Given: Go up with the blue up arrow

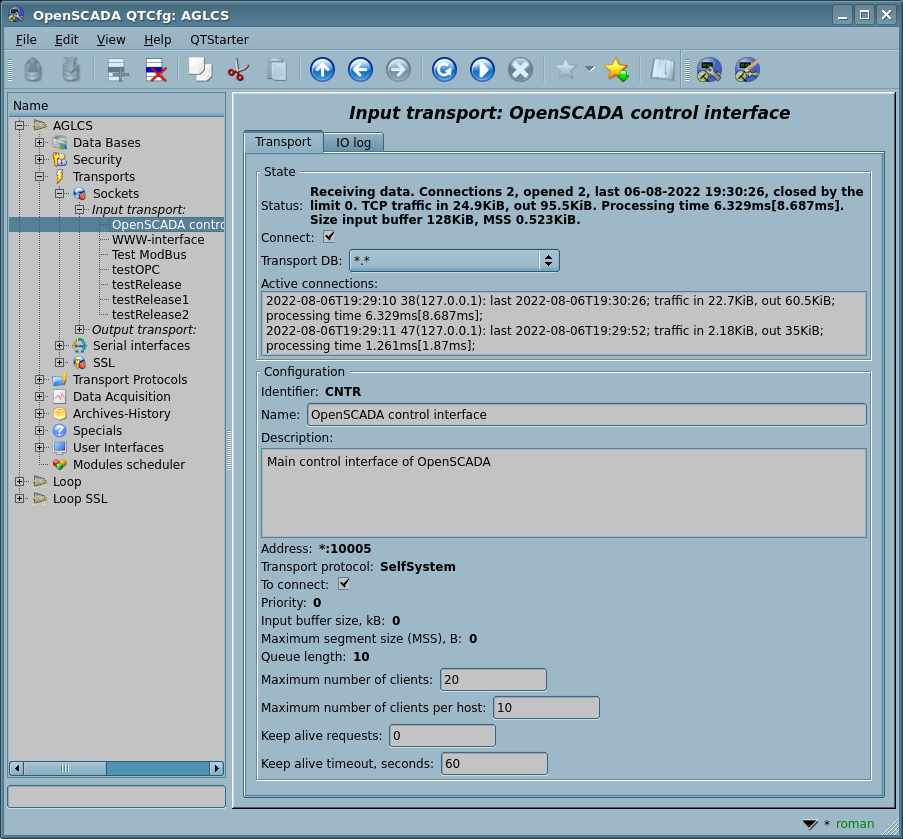Looking at the screenshot, I should pos(322,70).
